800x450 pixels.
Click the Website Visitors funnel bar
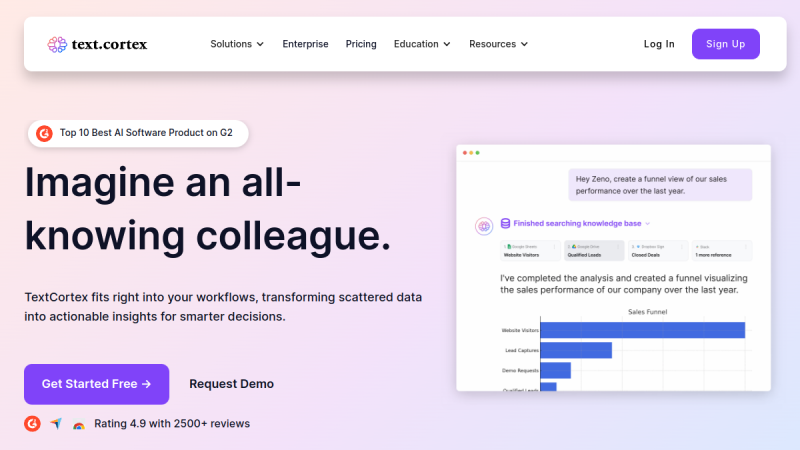tap(643, 330)
